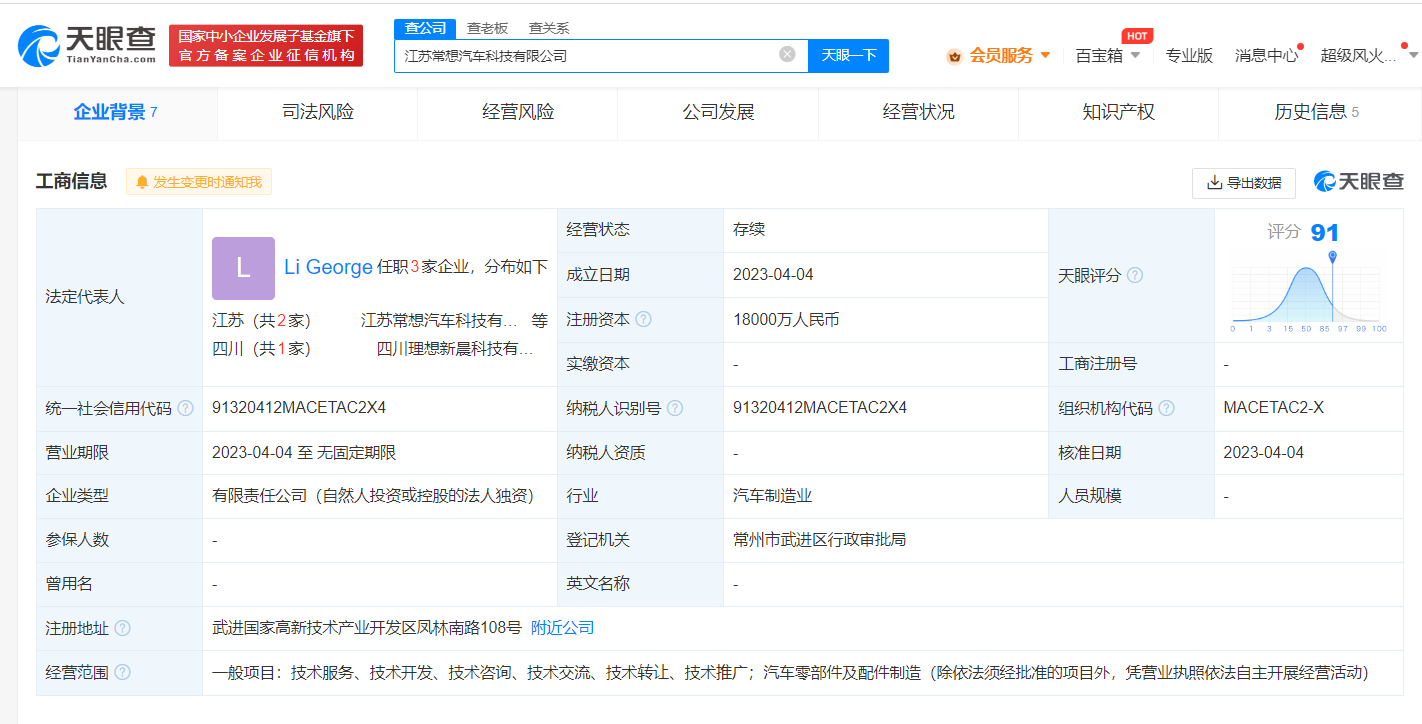This screenshot has height=724, width=1422.
Task: Click the 汽车制造业 industry value
Action: (772, 496)
